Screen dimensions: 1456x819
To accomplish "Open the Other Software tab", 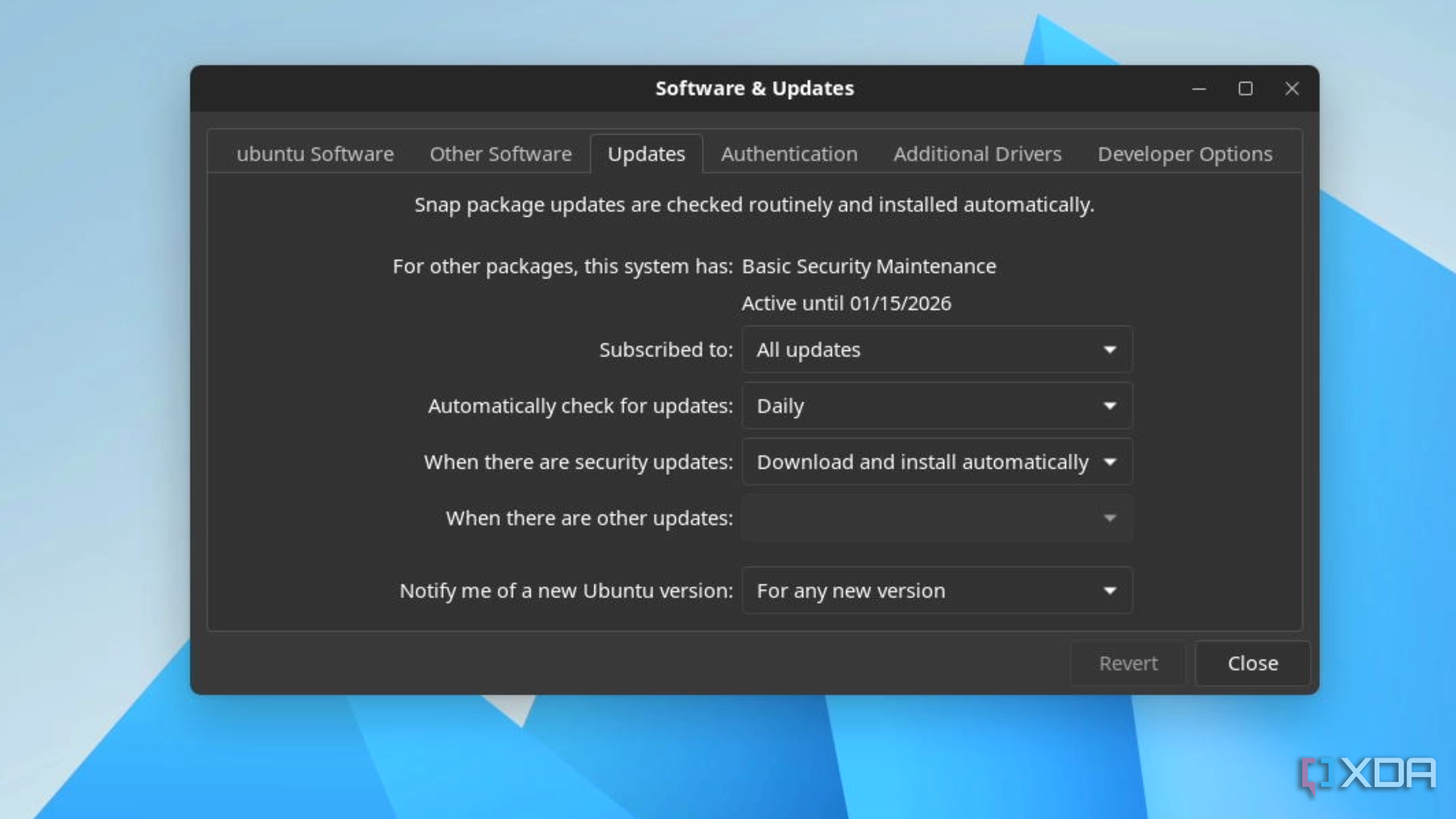I will [x=500, y=154].
